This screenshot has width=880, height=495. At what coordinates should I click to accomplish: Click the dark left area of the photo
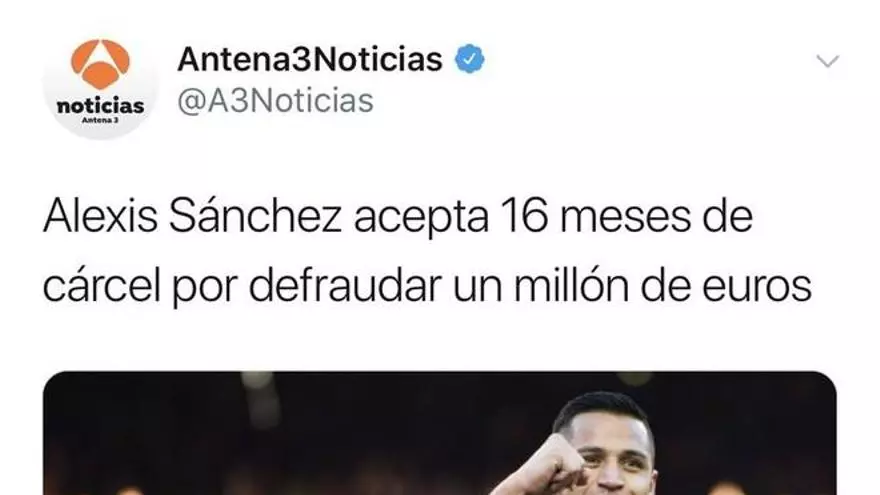(x=224, y=438)
